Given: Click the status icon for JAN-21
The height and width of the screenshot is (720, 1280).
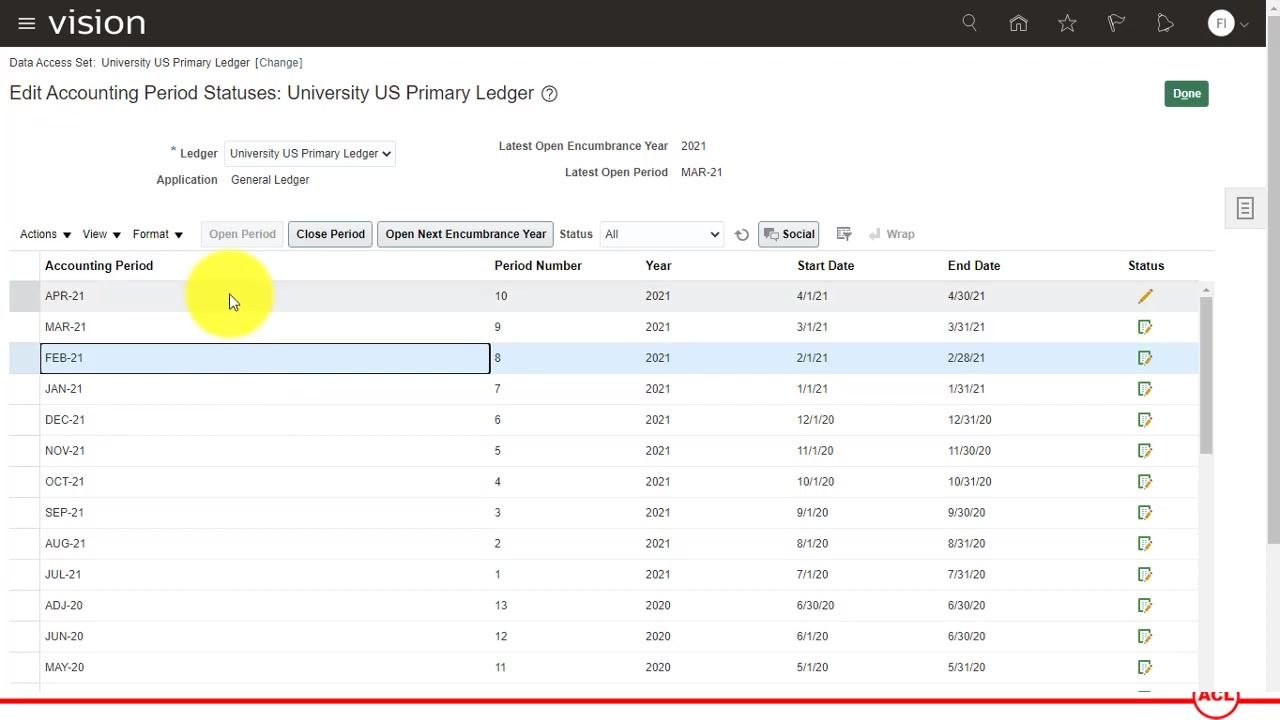Looking at the screenshot, I should 1145,389.
